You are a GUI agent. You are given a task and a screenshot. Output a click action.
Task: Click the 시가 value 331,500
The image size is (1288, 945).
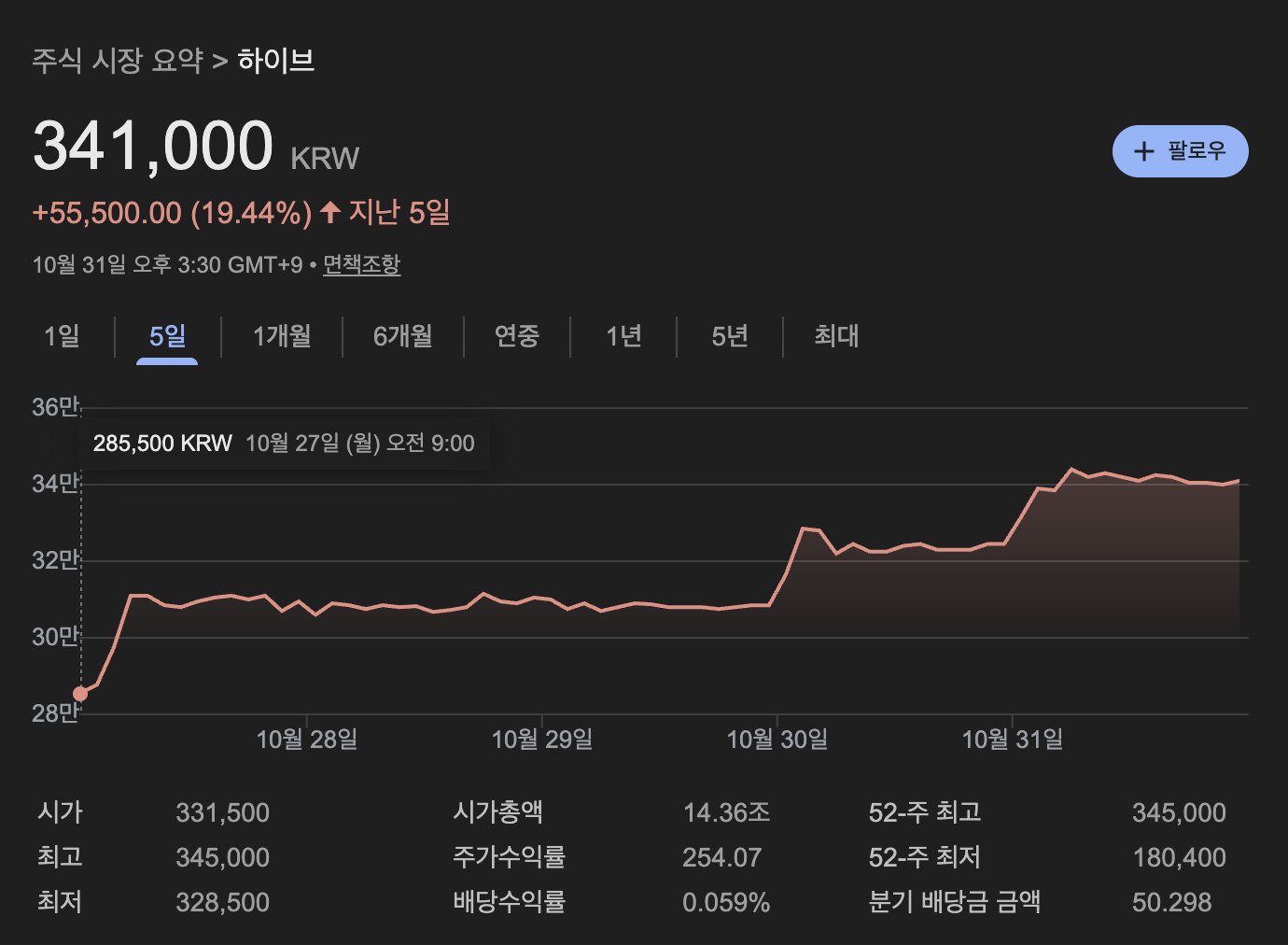coord(223,813)
